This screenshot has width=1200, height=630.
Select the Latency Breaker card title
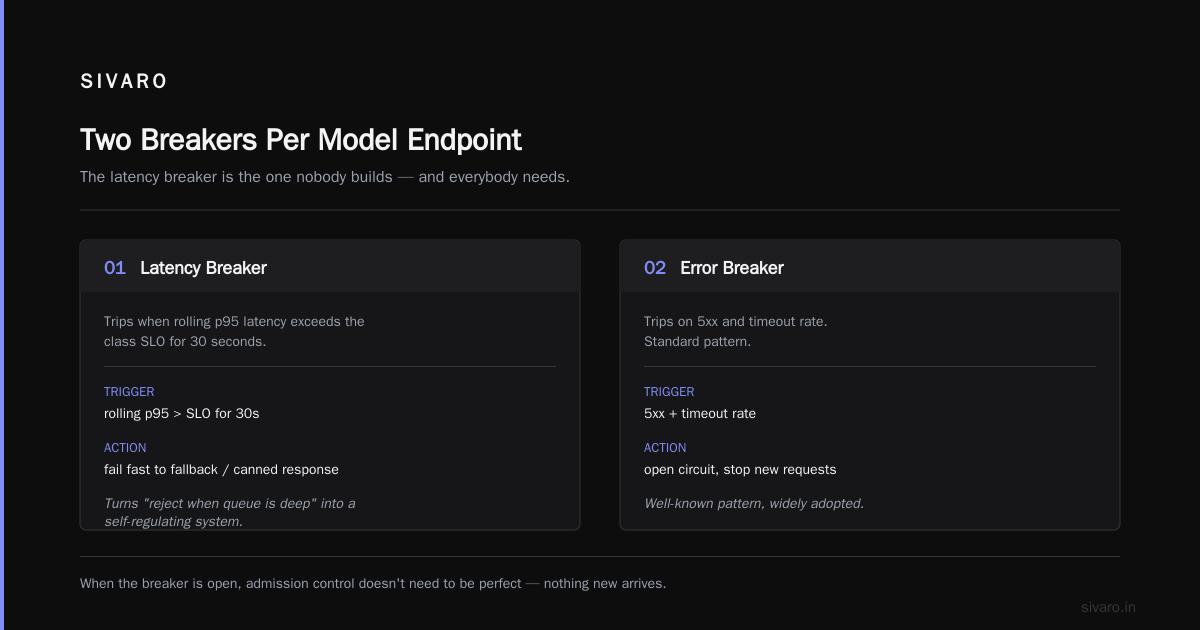point(203,268)
